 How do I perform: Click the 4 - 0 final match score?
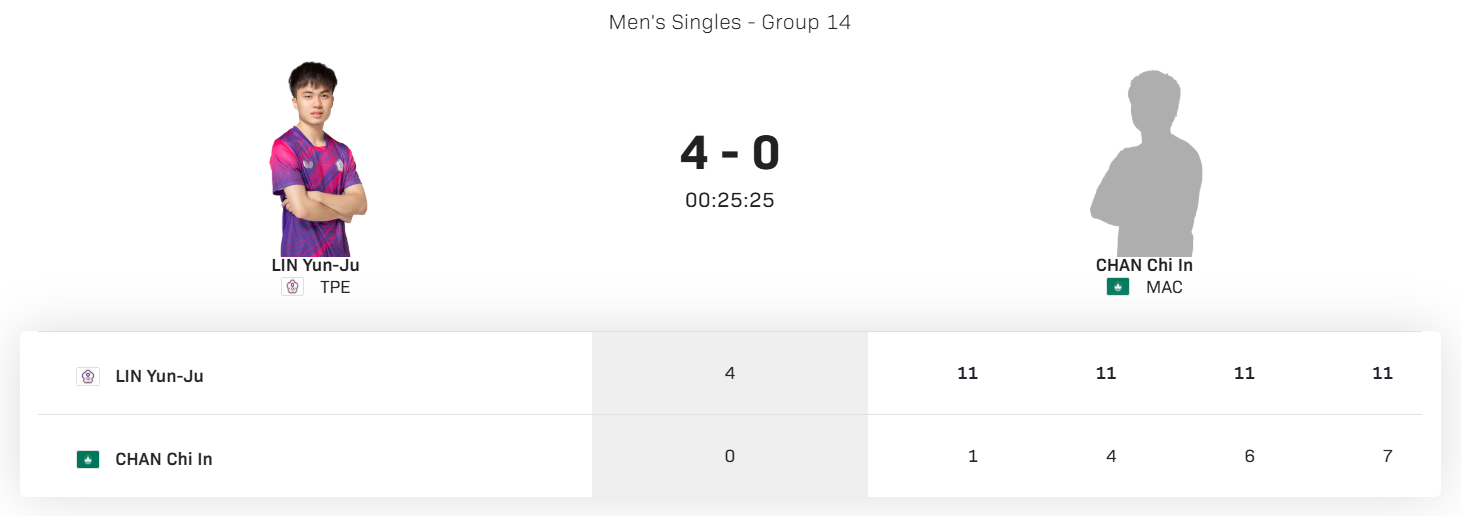click(730, 153)
